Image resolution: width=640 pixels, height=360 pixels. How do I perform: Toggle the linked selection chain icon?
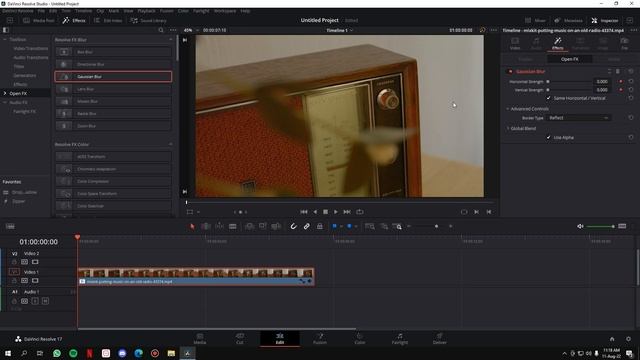click(x=307, y=226)
